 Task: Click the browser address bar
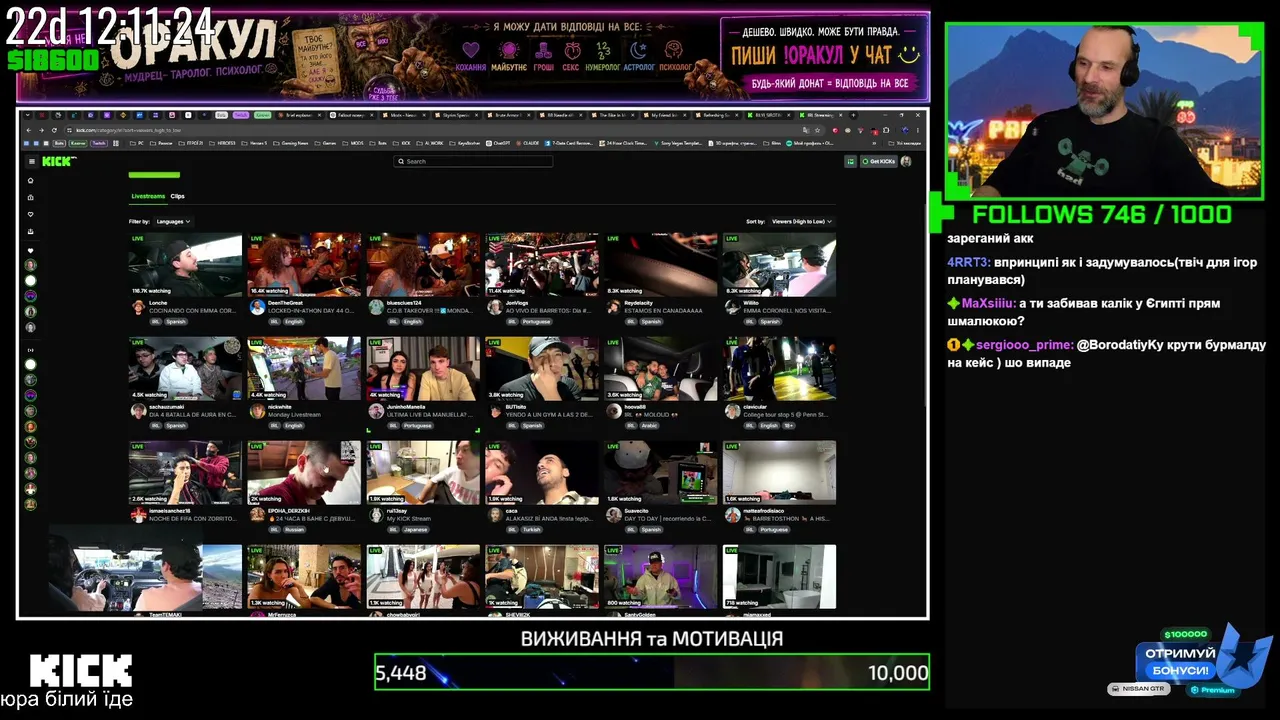tap(430, 130)
